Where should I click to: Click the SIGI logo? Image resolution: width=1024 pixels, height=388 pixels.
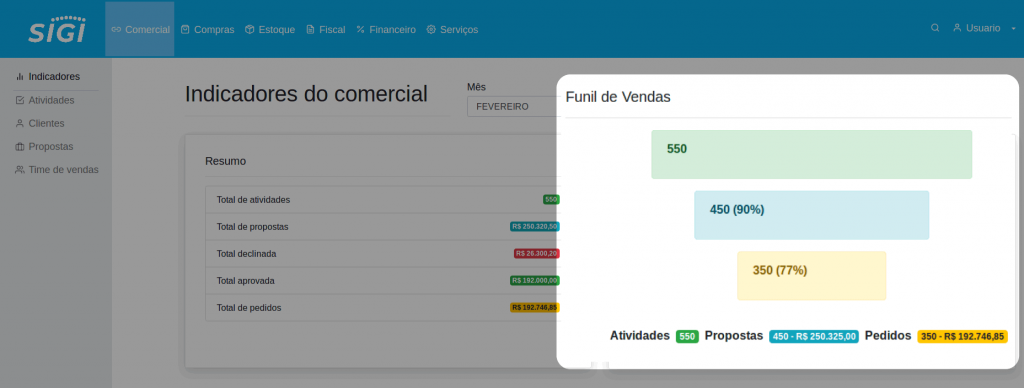click(57, 29)
